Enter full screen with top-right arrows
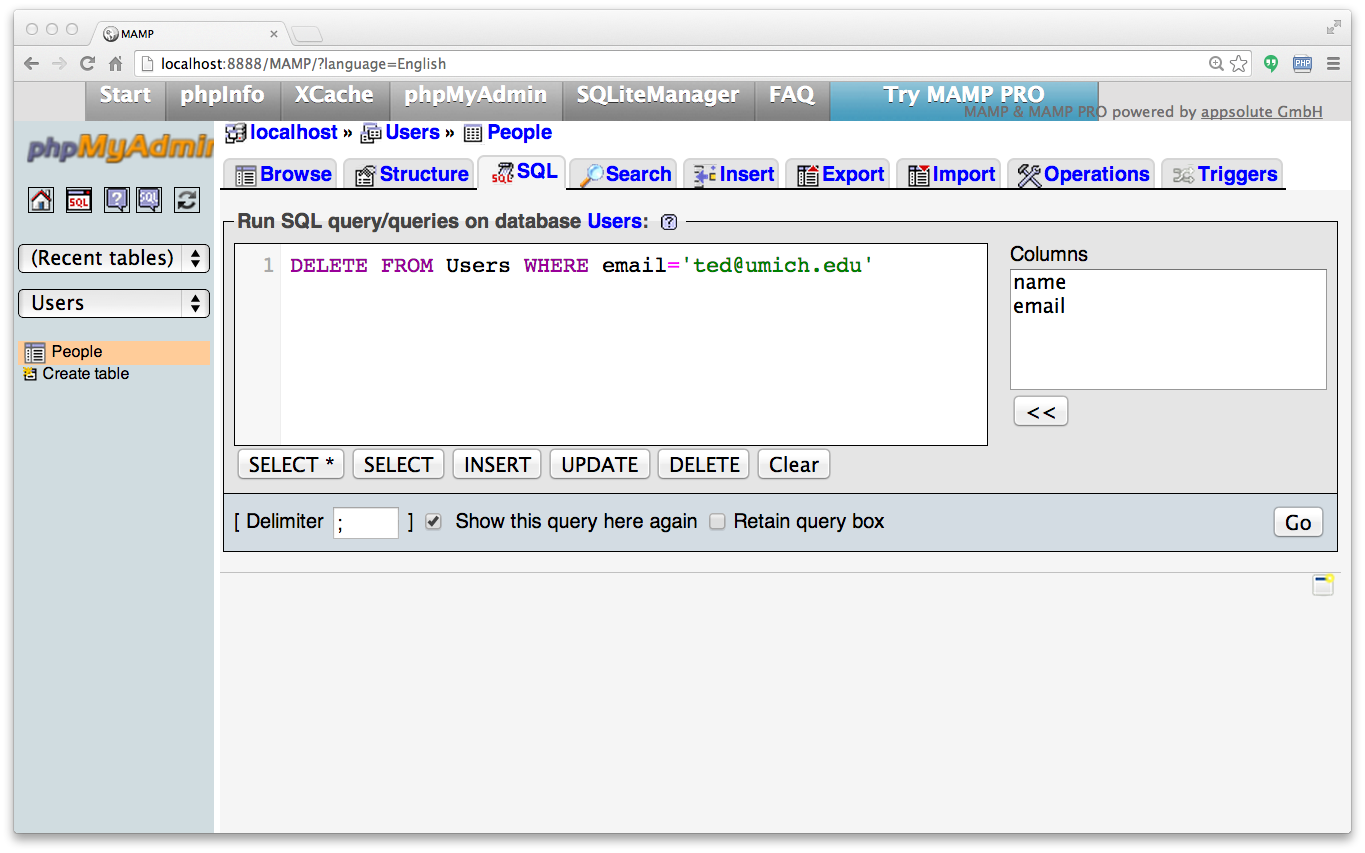1365x853 pixels. [x=1334, y=27]
